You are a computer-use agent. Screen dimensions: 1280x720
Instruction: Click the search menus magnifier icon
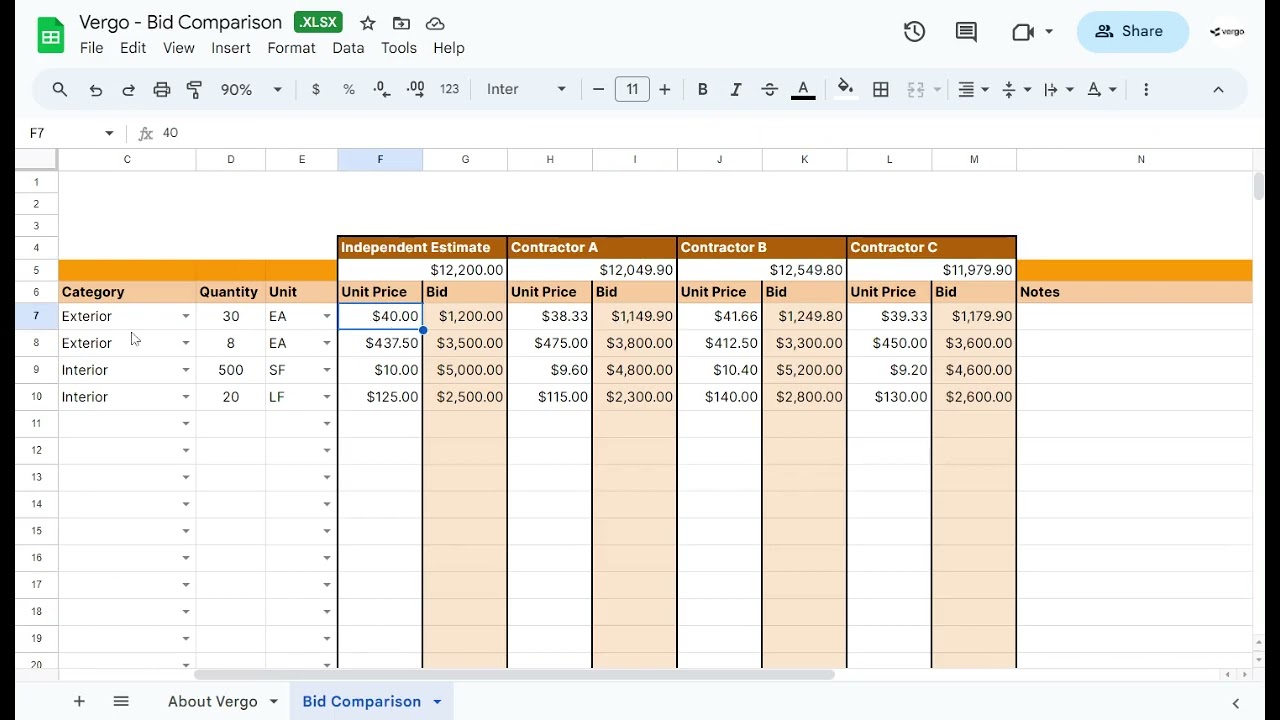click(60, 90)
